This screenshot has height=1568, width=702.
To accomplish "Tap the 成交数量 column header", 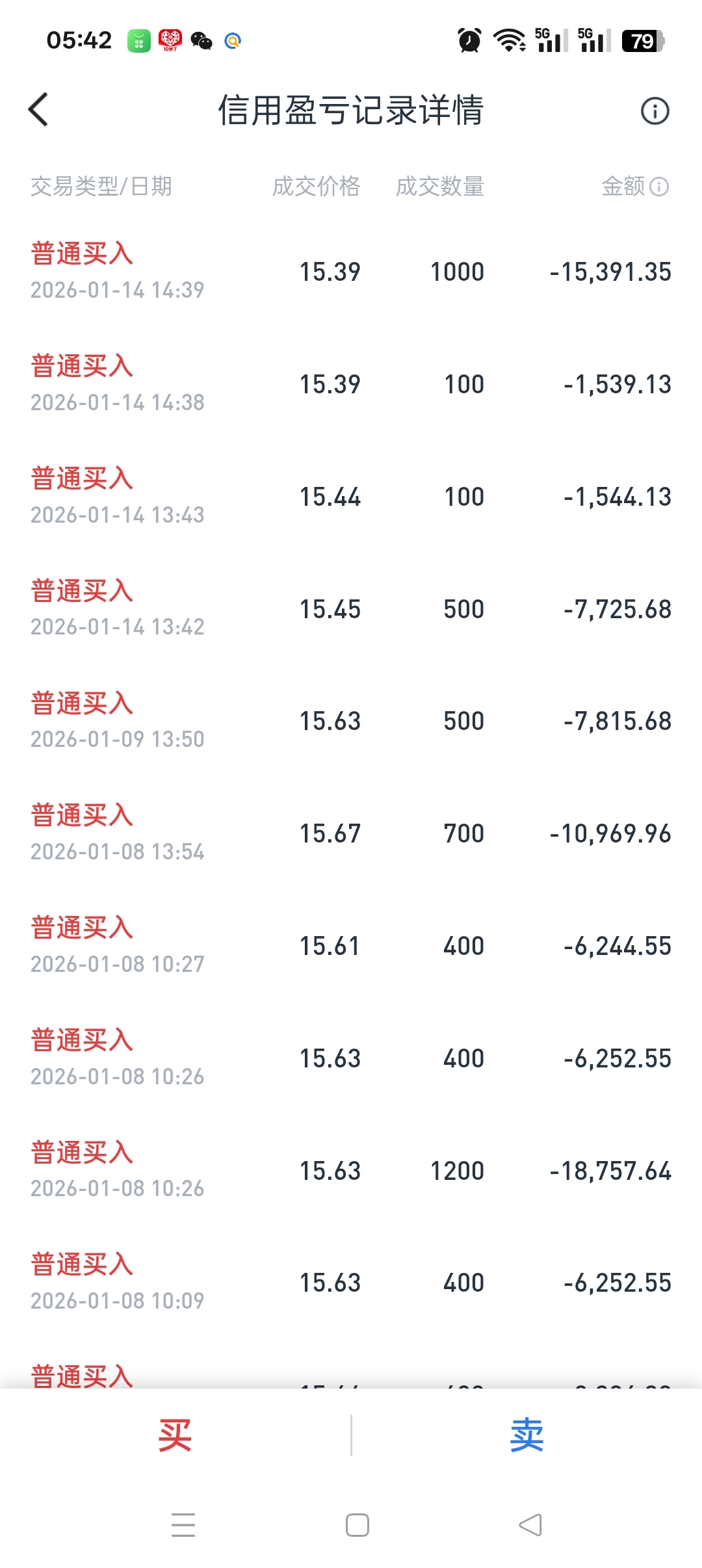I will tap(439, 187).
